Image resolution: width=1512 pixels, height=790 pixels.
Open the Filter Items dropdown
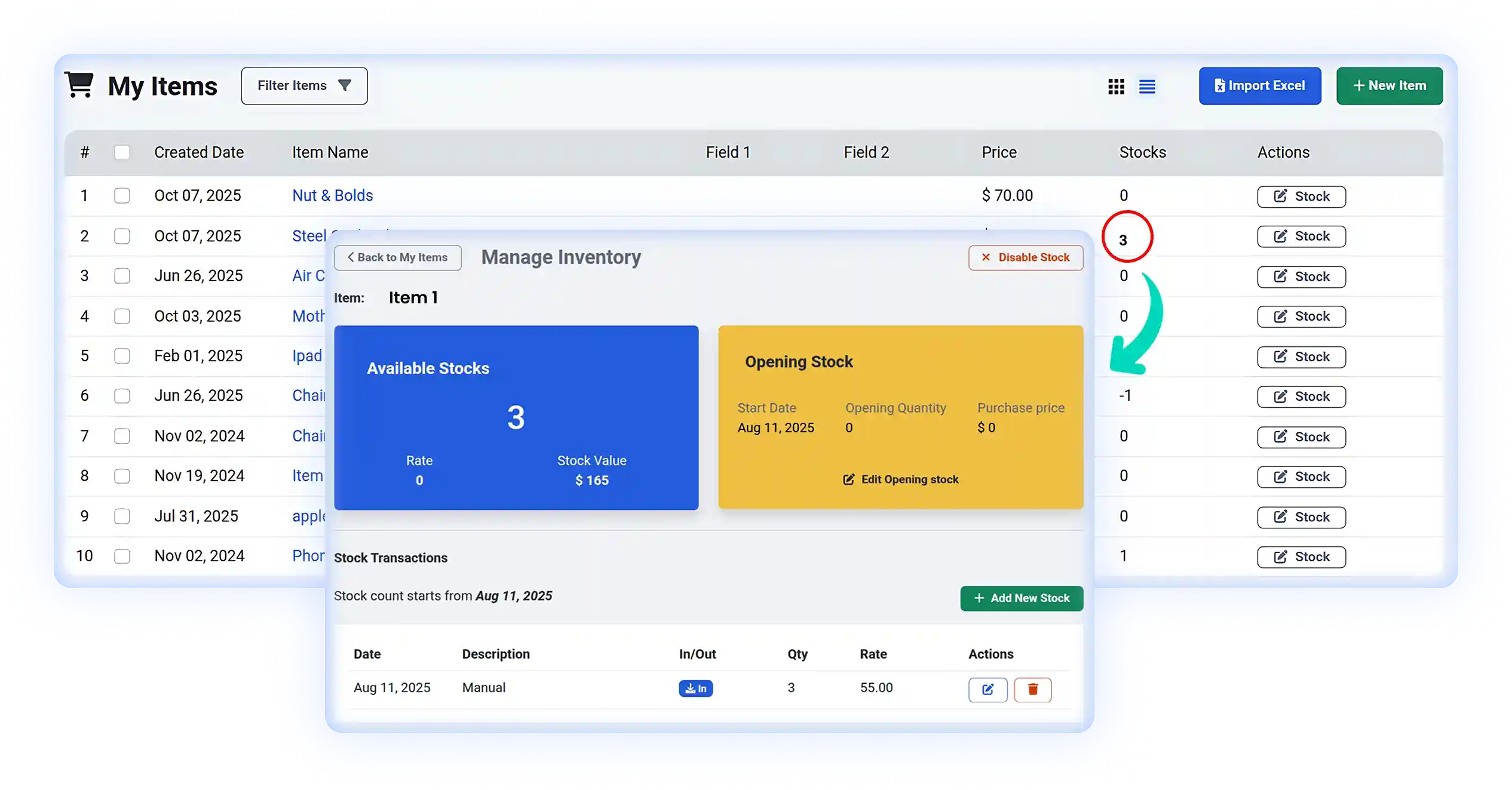coord(303,85)
